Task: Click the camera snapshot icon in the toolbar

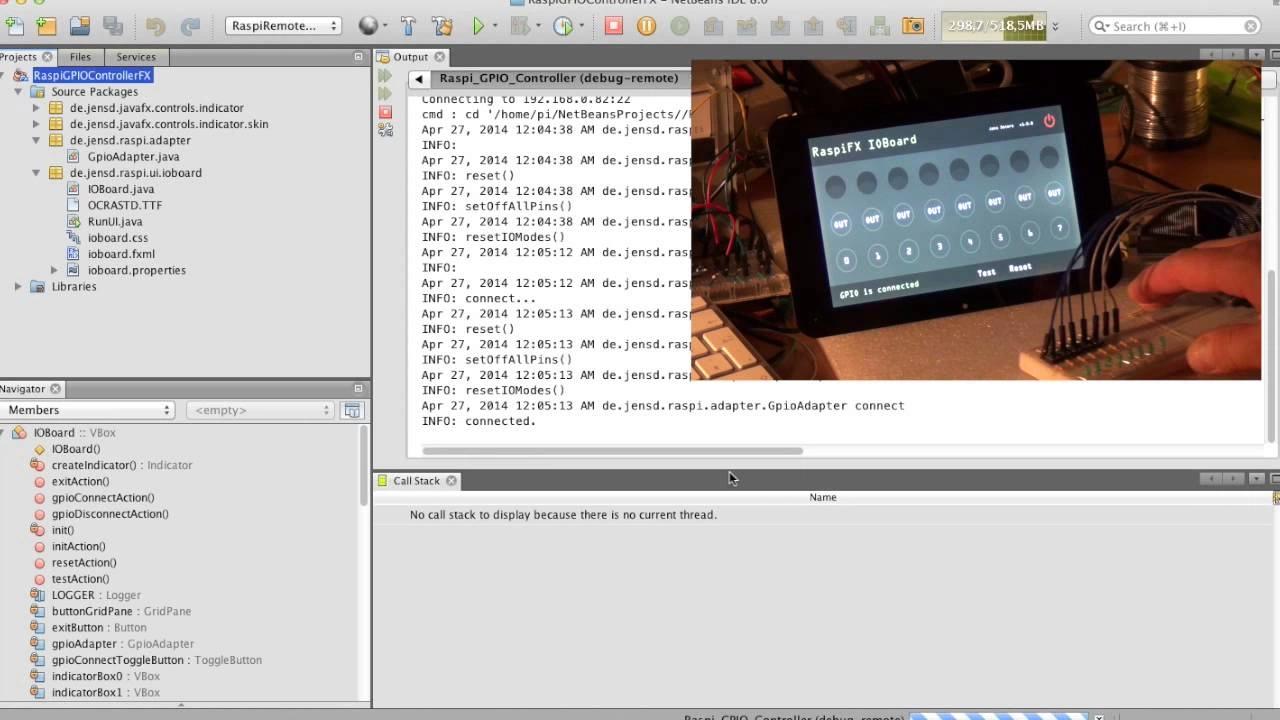Action: (912, 26)
